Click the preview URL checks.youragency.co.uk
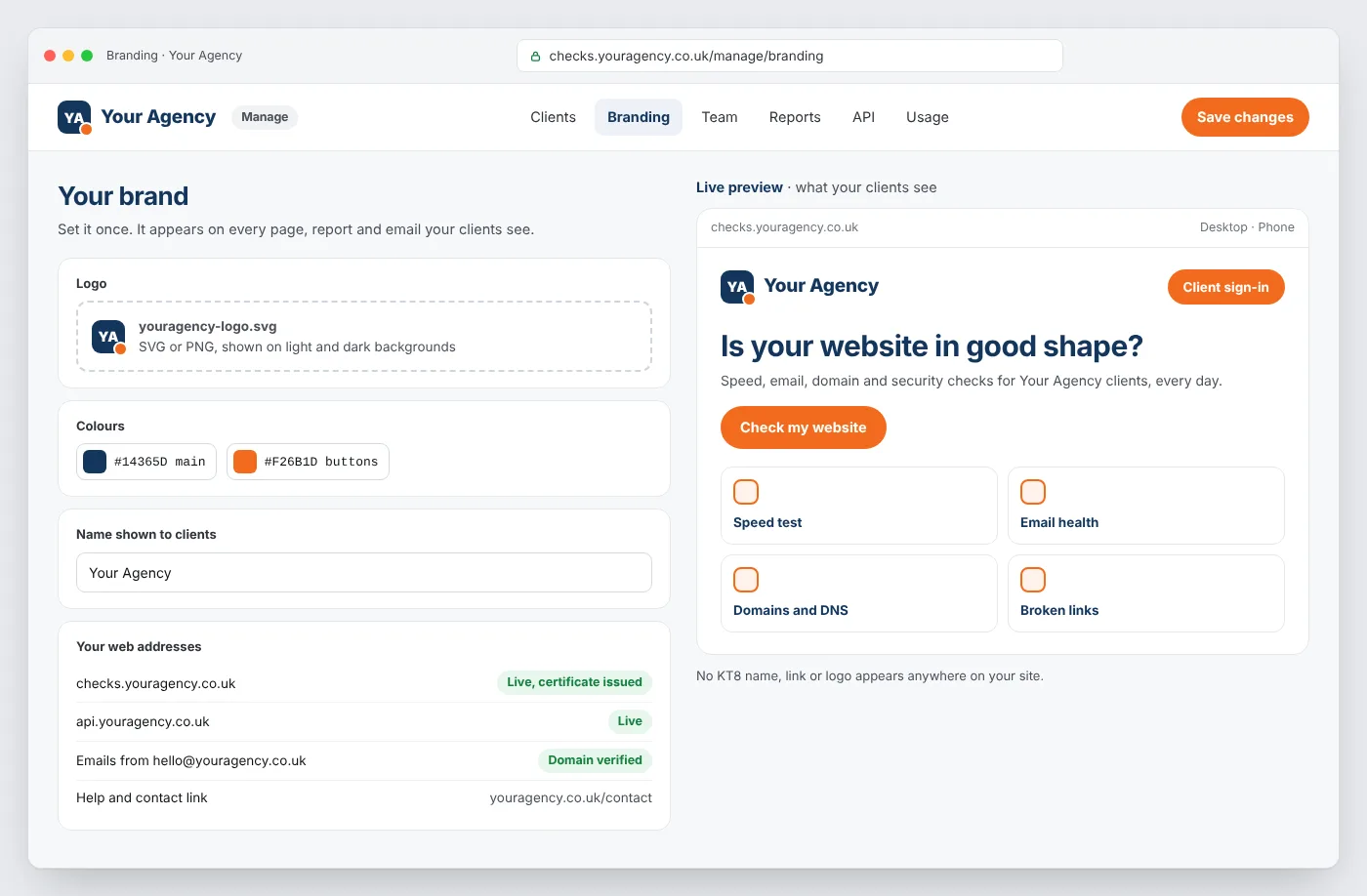 click(784, 227)
